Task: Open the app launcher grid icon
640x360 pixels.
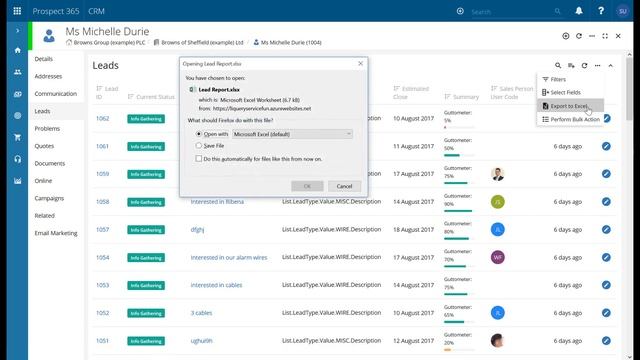Action: 17,11
